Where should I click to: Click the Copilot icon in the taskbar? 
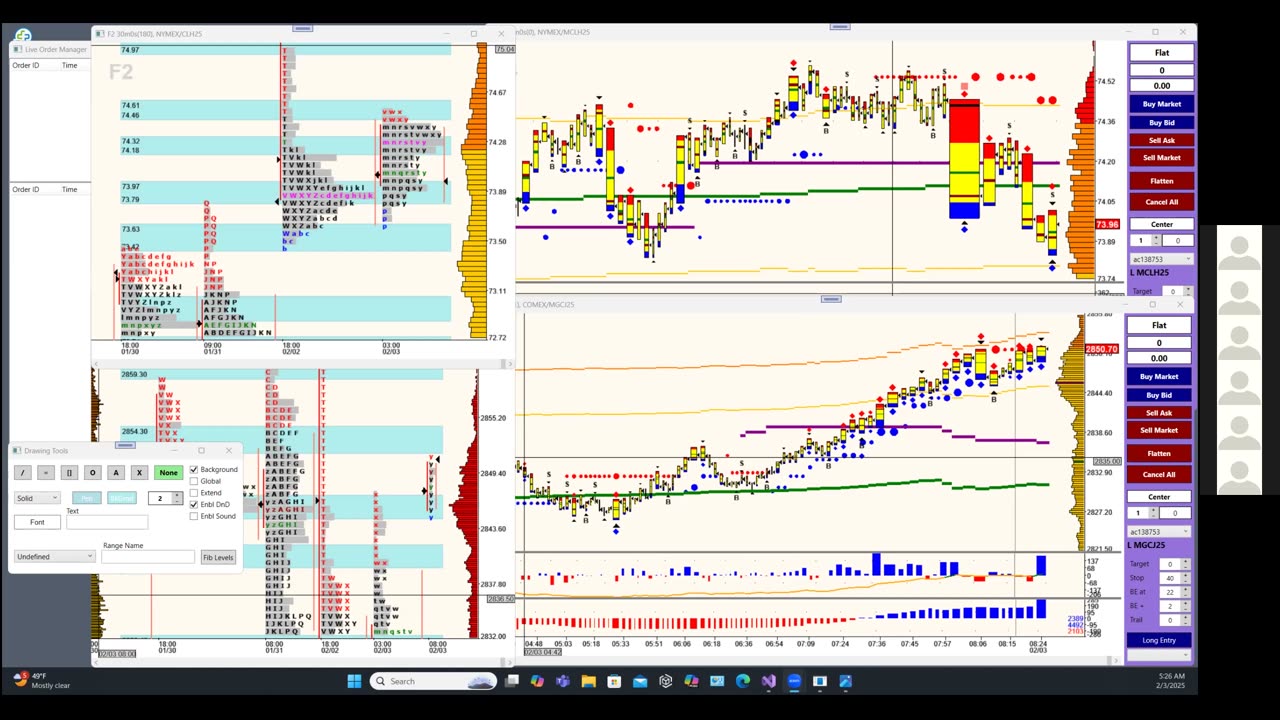(537, 681)
